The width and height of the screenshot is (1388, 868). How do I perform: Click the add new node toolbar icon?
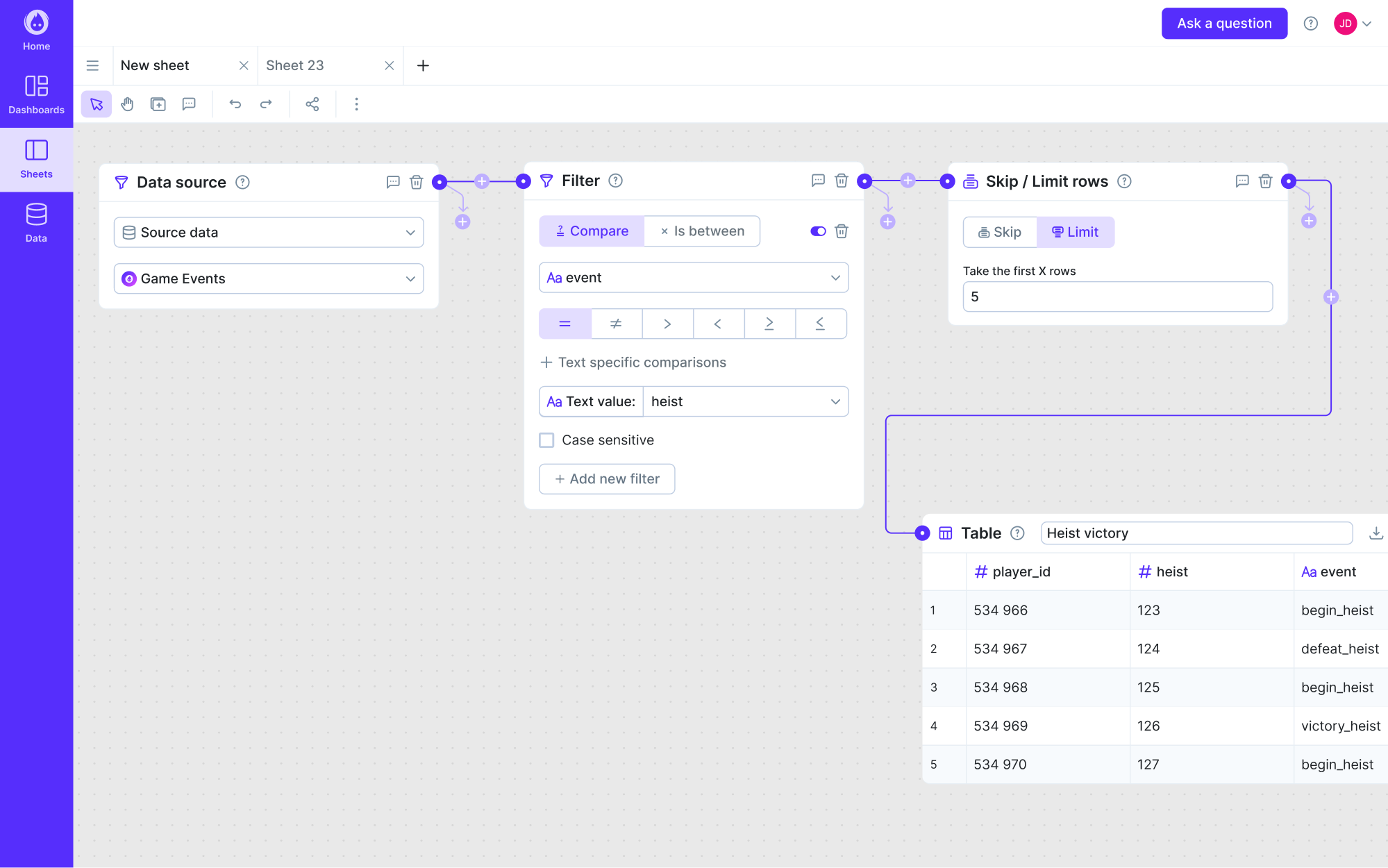[158, 104]
